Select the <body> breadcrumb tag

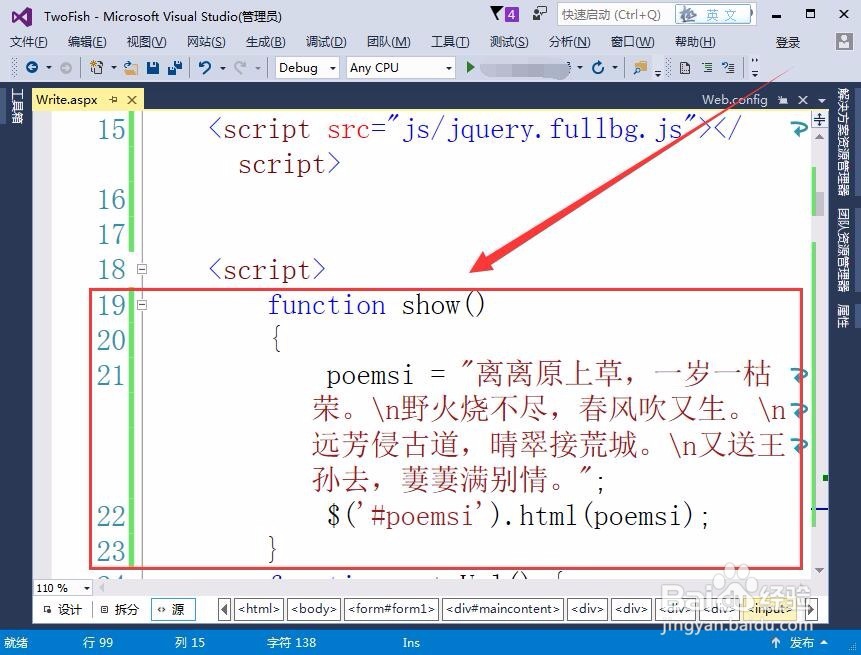point(314,609)
